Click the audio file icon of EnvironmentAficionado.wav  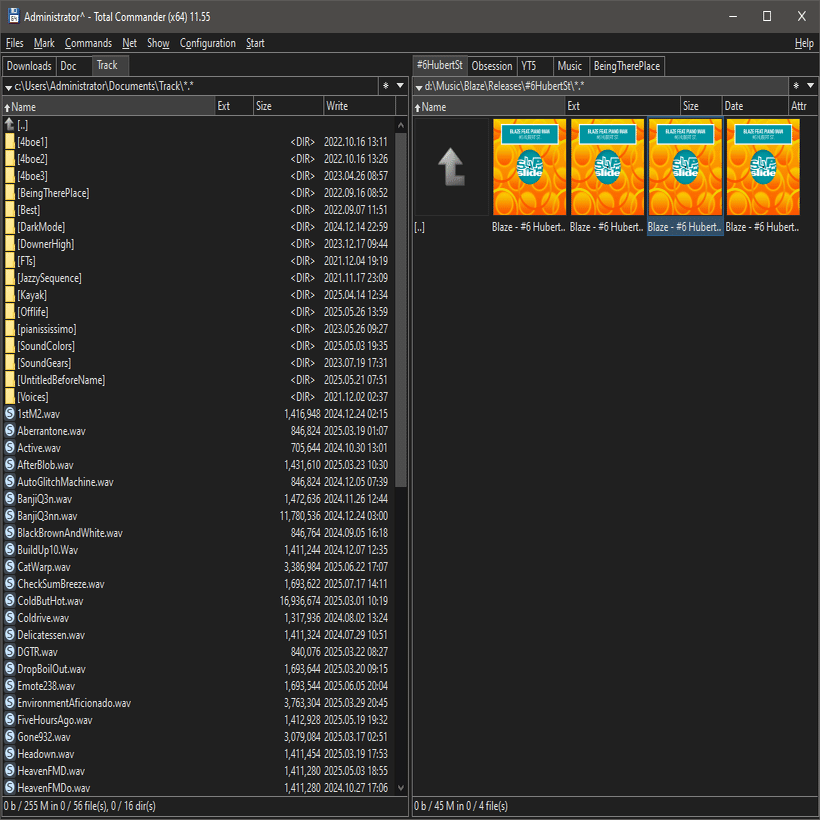(x=9, y=702)
